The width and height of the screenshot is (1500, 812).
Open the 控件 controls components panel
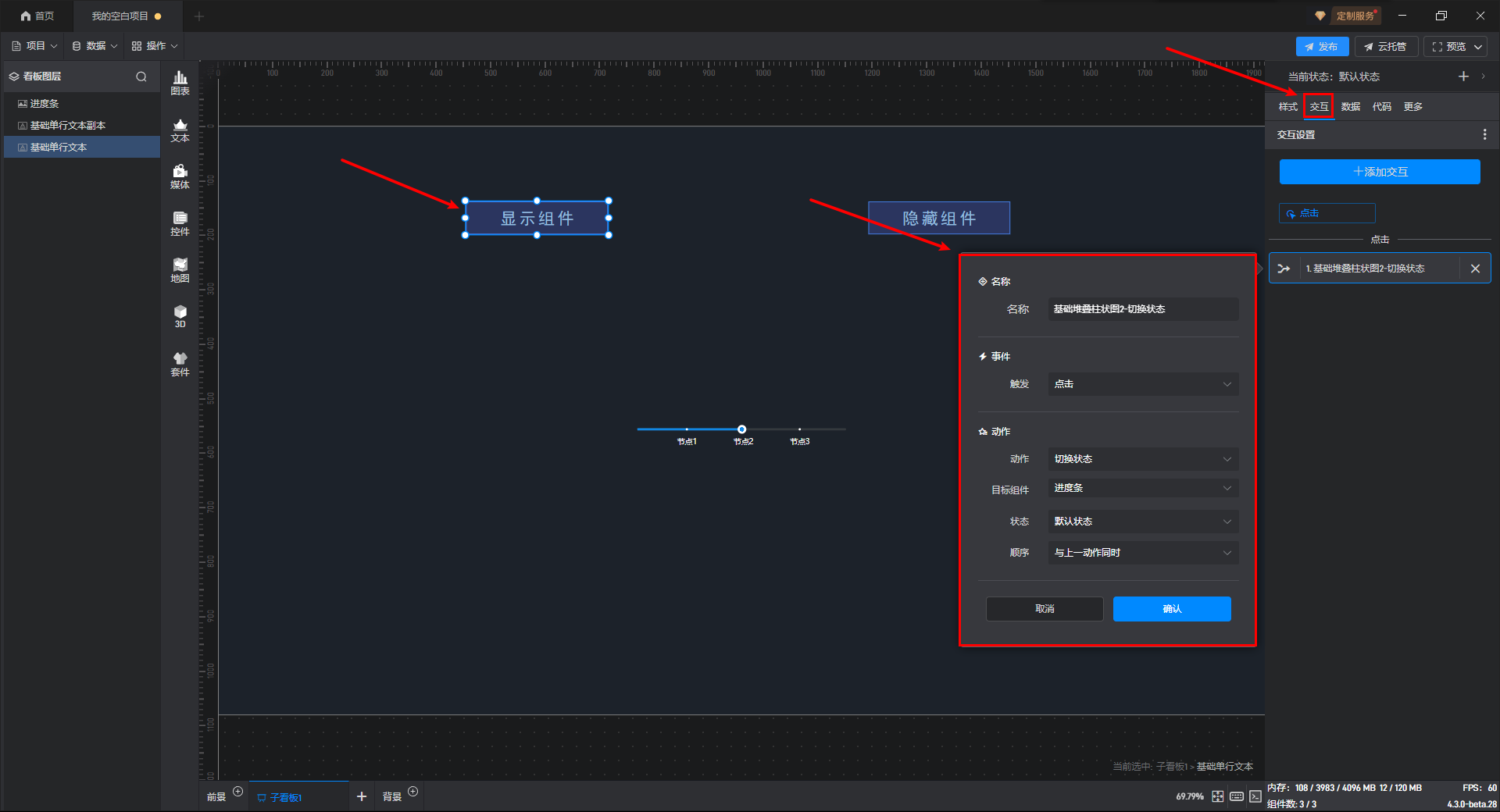click(x=180, y=223)
